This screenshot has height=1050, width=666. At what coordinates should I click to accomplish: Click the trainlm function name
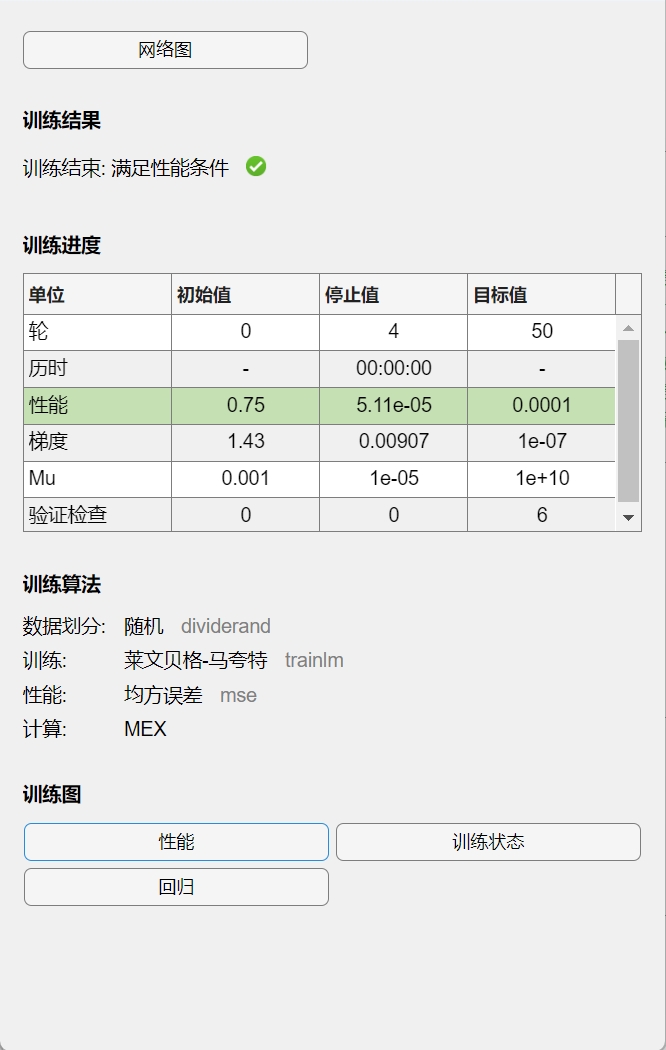(x=314, y=660)
